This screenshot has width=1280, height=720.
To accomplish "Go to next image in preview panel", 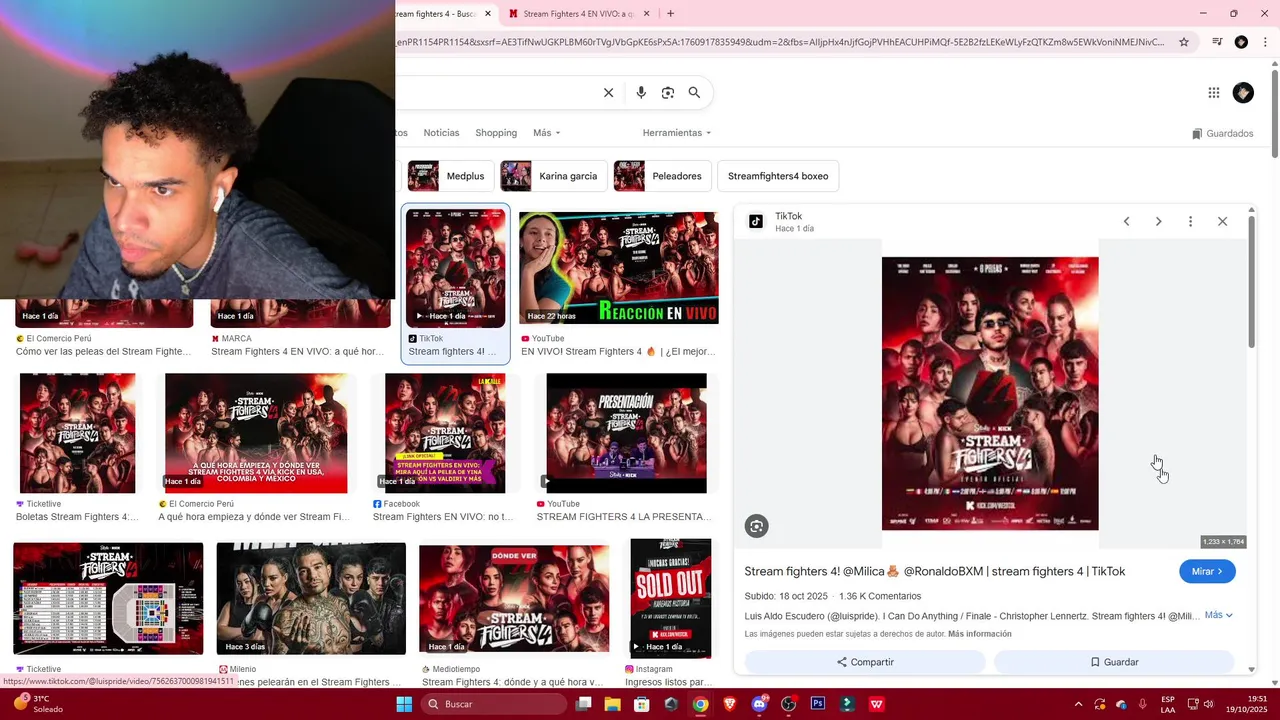I will pos(1158,221).
